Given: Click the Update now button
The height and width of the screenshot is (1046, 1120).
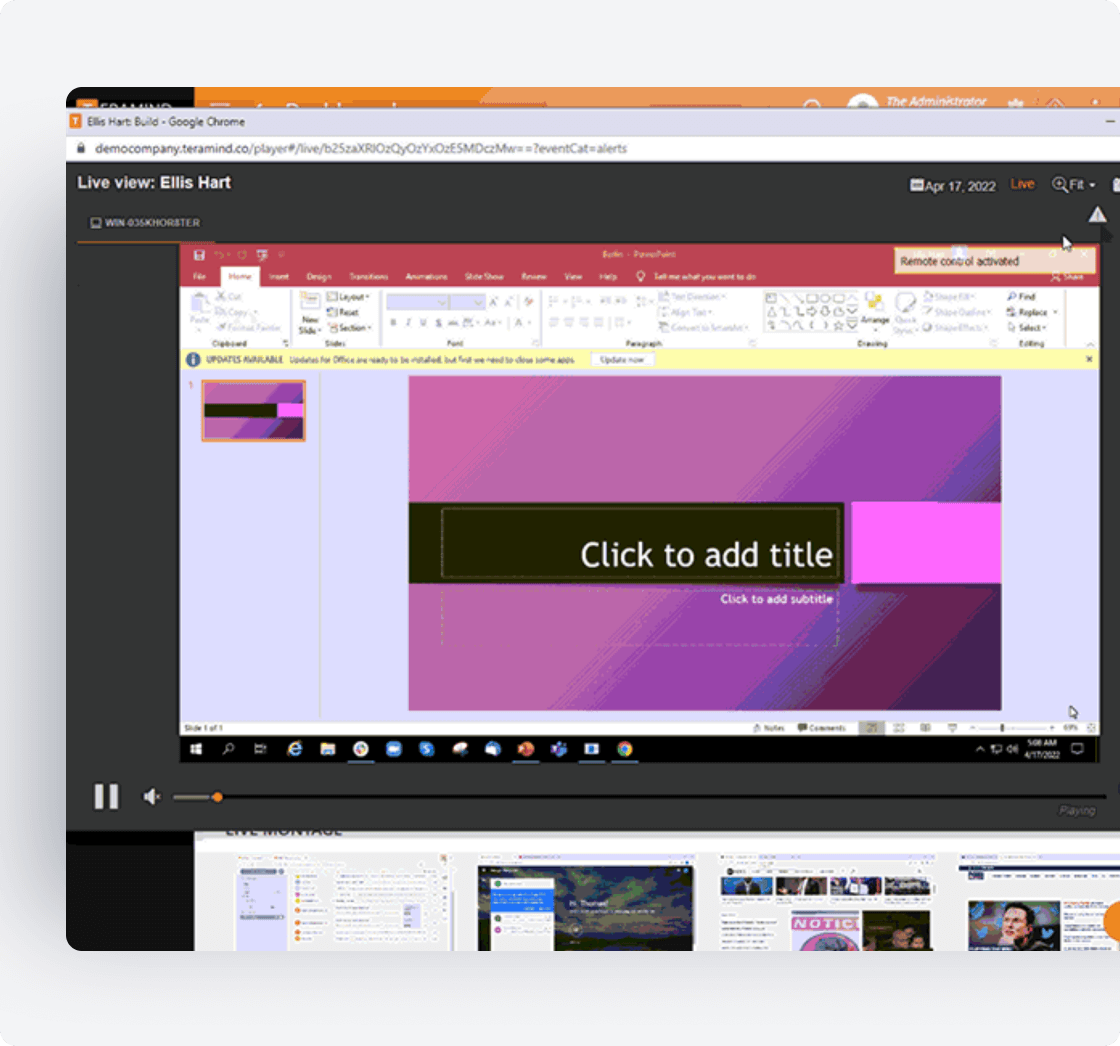Looking at the screenshot, I should [x=621, y=359].
